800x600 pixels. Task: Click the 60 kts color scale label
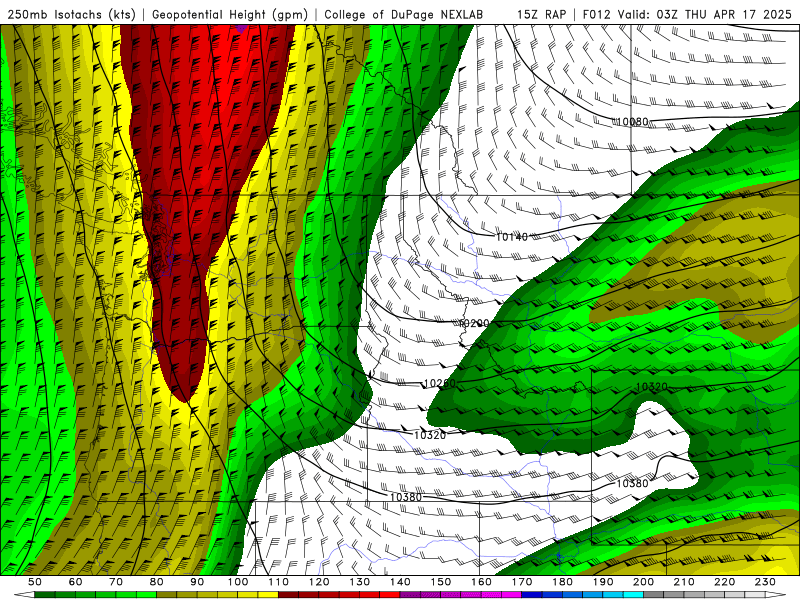76,582
